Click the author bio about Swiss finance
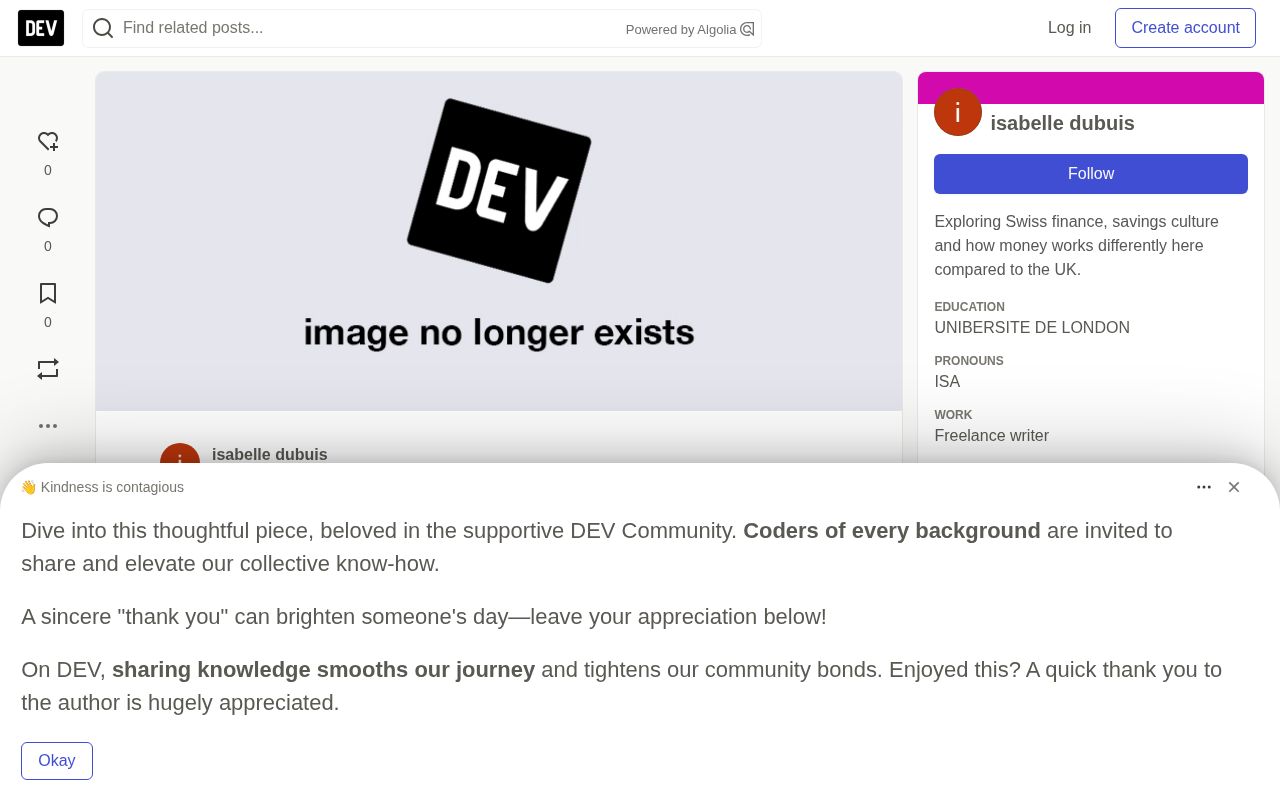1280x800 pixels. point(1076,246)
